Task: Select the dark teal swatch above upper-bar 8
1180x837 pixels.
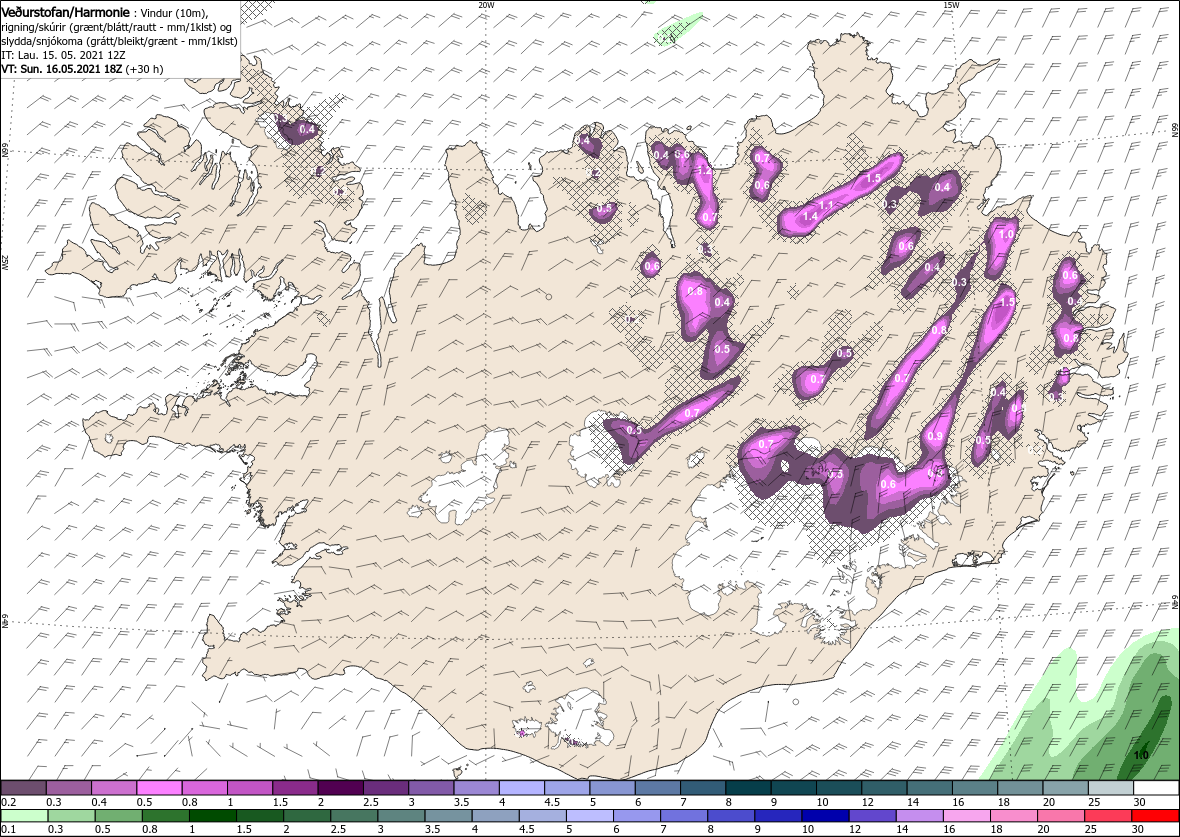Action: (748, 787)
